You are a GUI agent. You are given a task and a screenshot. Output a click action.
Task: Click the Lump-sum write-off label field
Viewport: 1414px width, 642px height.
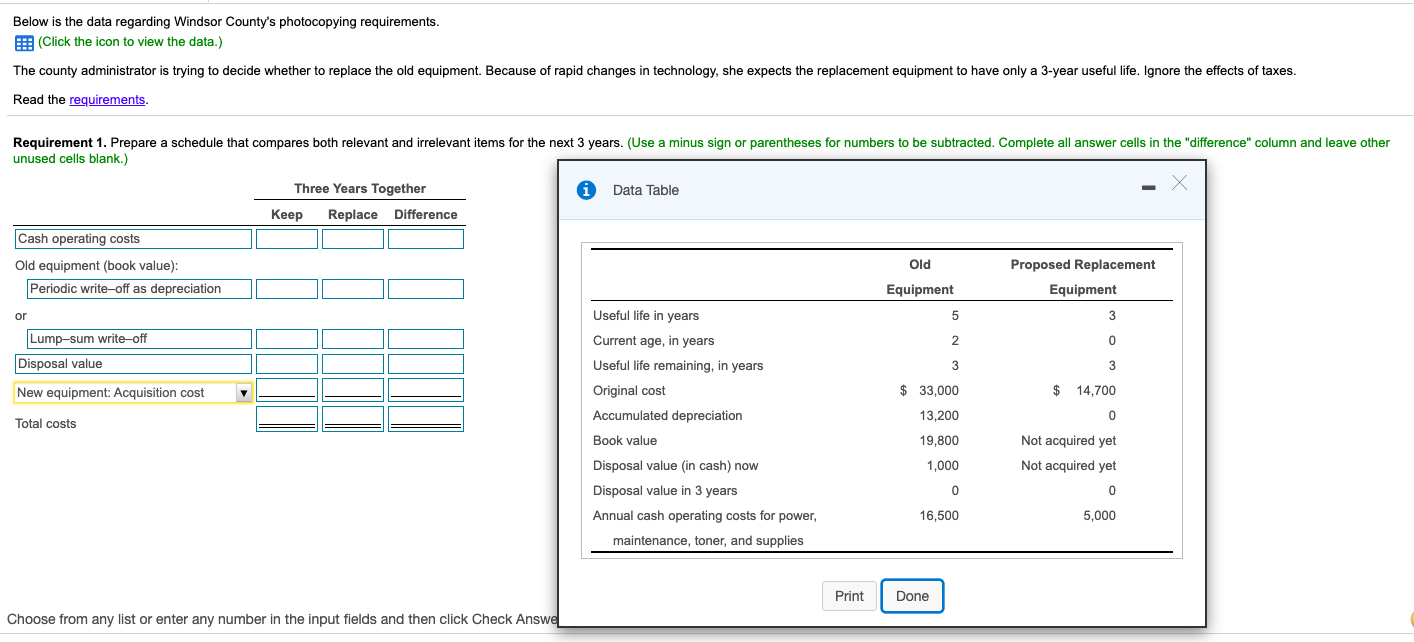[139, 339]
